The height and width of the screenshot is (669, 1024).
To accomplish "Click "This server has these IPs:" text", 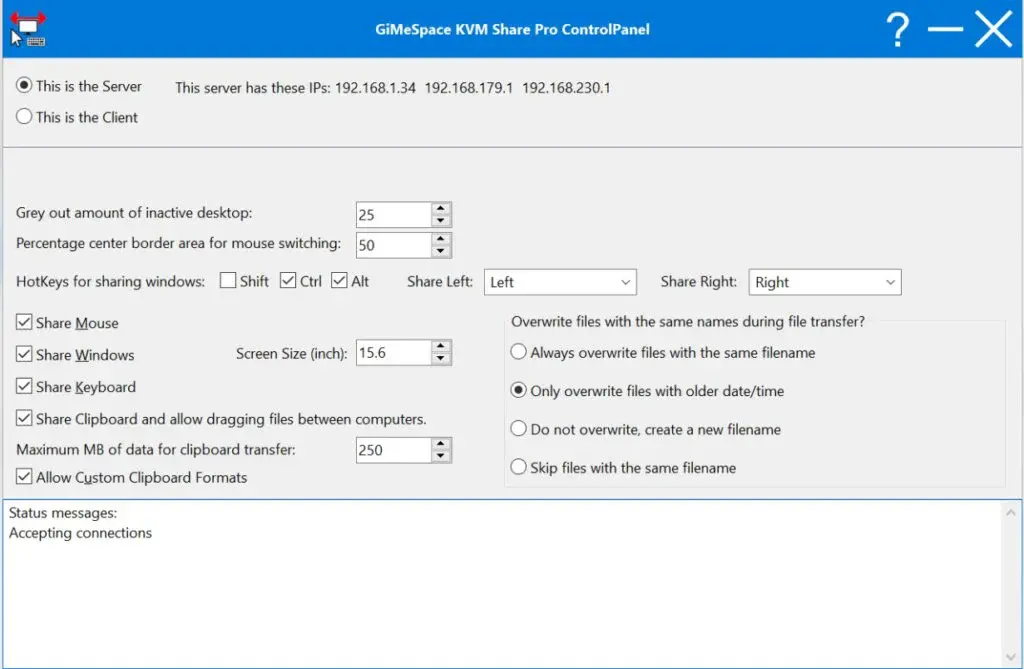I will [x=253, y=88].
